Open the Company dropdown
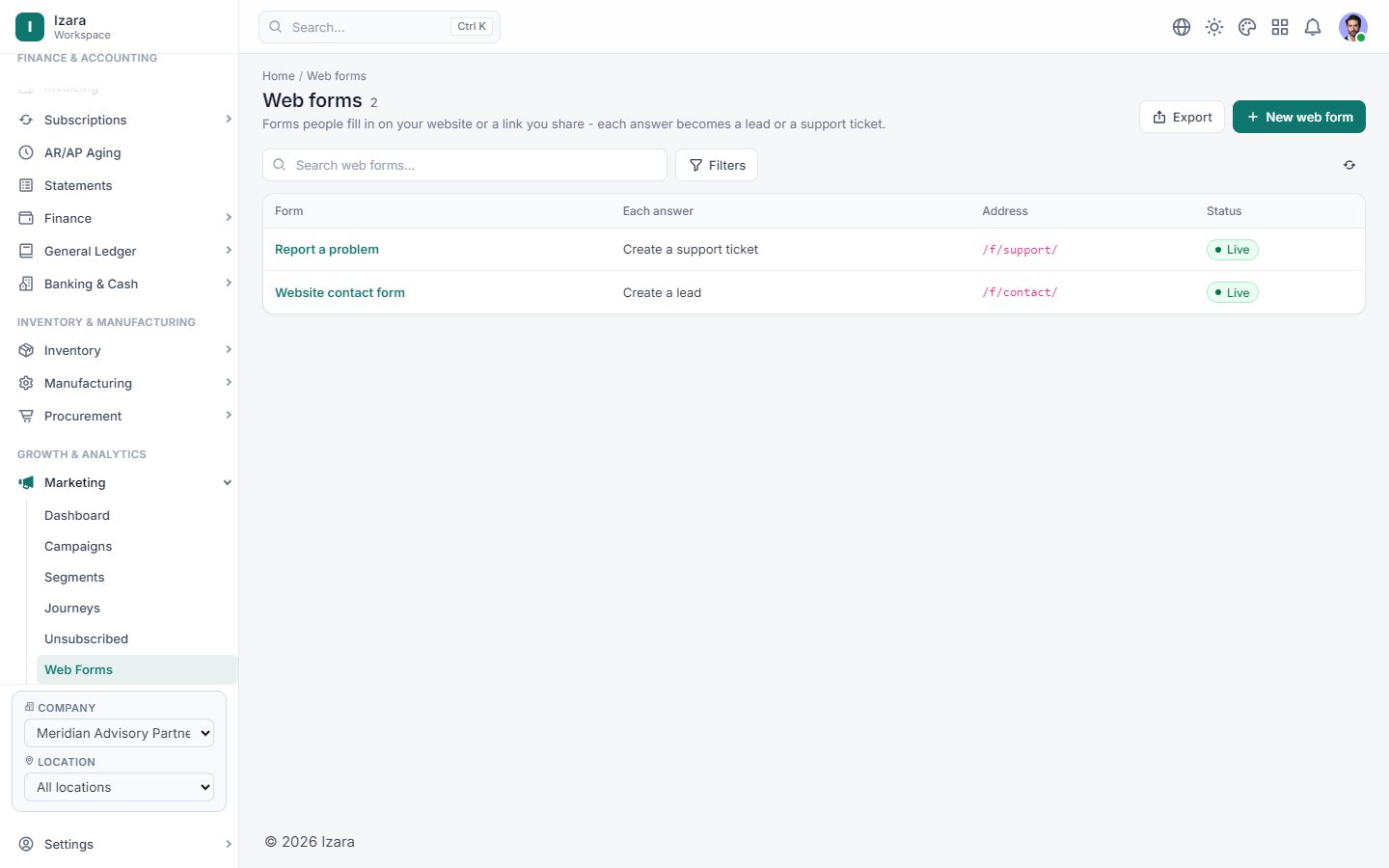Screen dimensions: 1389x868 pos(119,733)
